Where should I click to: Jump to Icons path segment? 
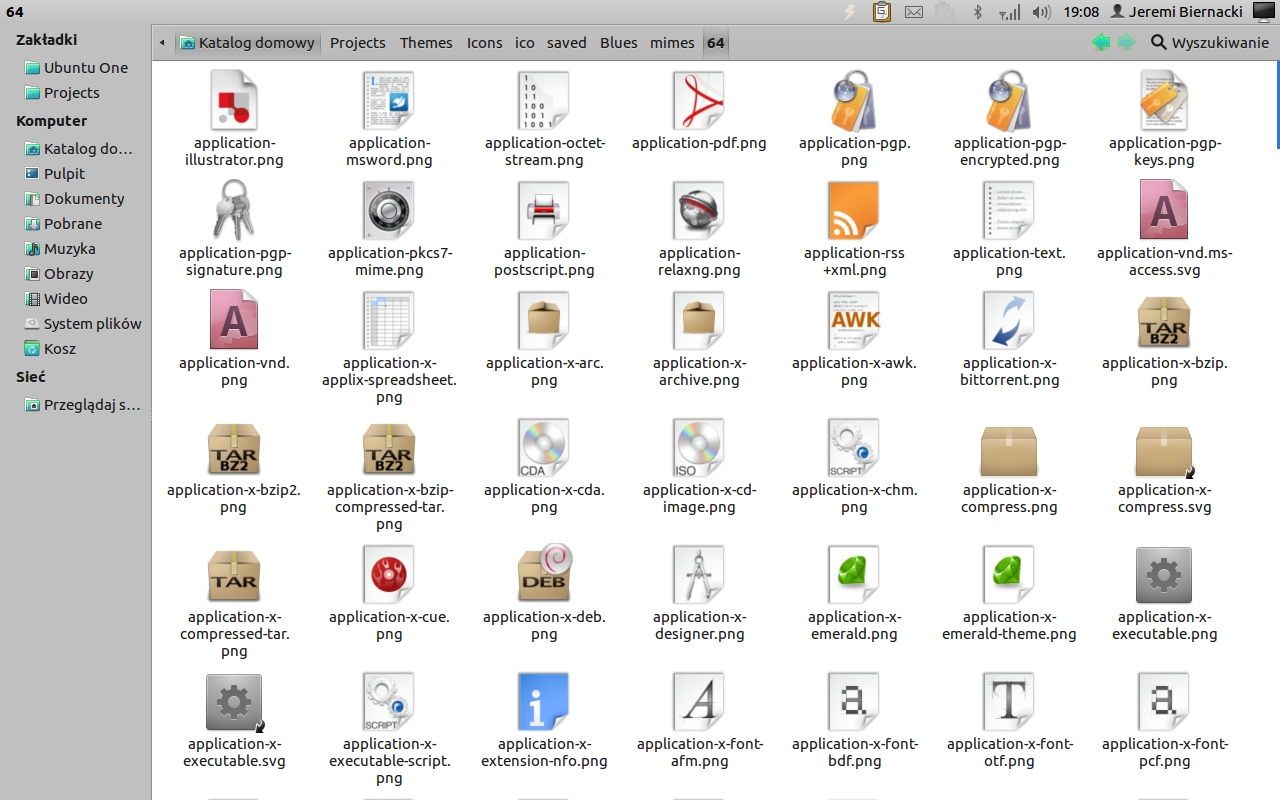485,43
